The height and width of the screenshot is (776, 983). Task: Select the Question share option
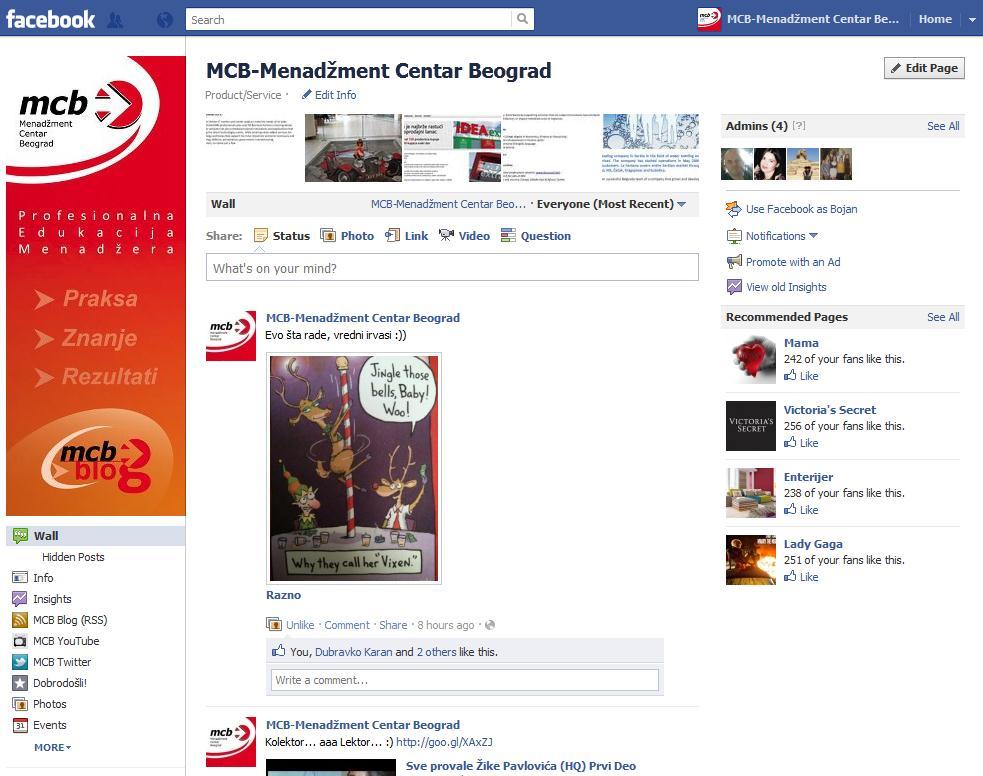[536, 236]
